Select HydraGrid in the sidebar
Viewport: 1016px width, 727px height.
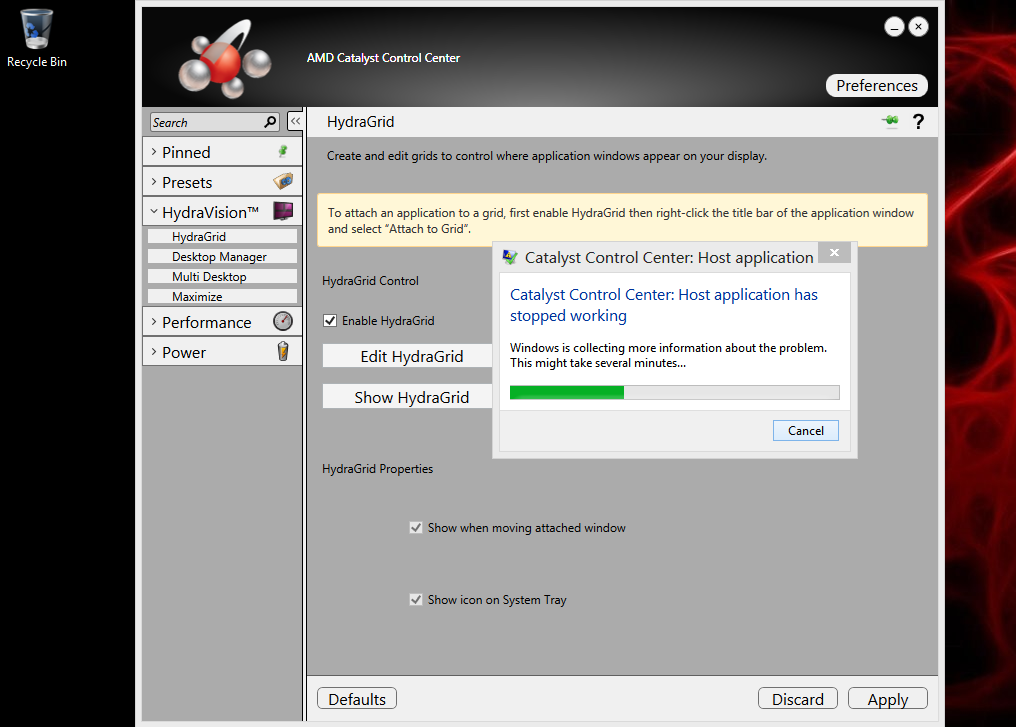click(222, 237)
